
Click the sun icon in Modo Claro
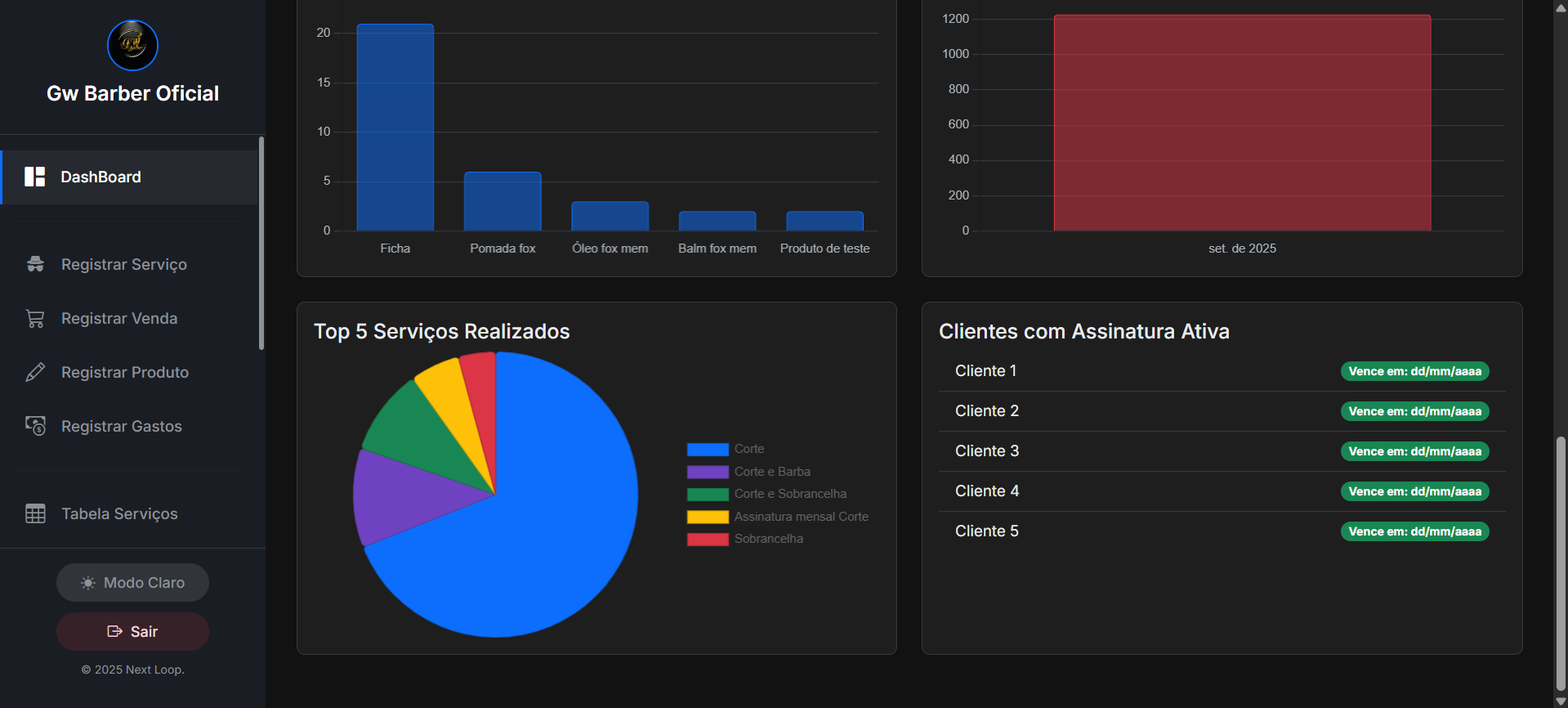click(x=88, y=583)
